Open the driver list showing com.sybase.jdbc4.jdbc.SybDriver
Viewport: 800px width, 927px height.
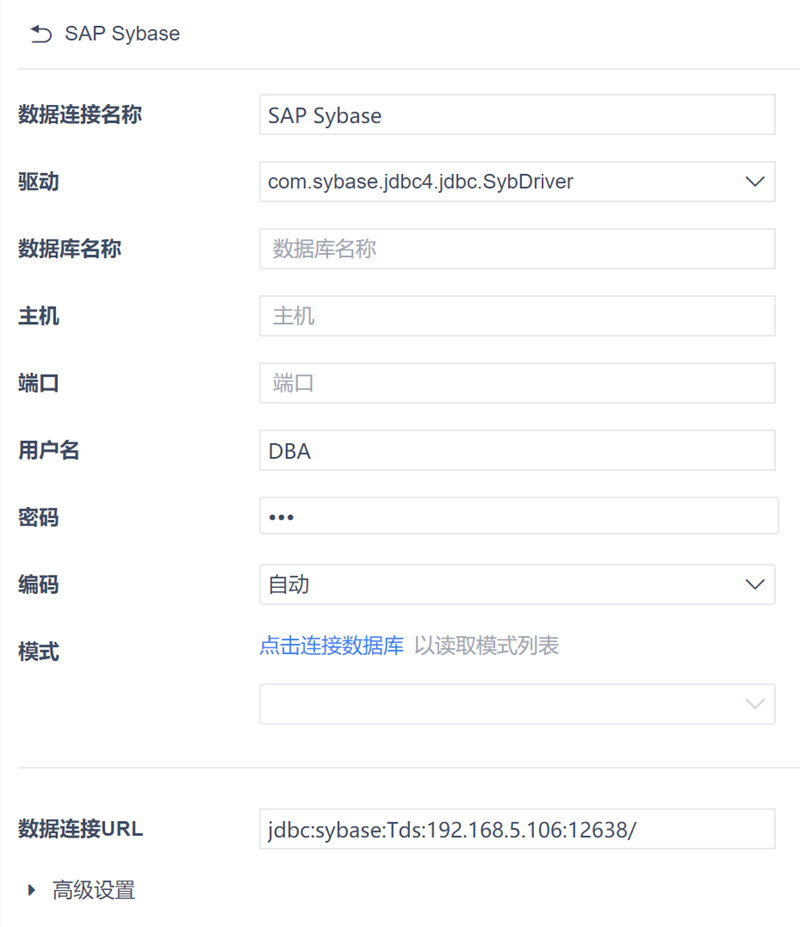click(500, 182)
